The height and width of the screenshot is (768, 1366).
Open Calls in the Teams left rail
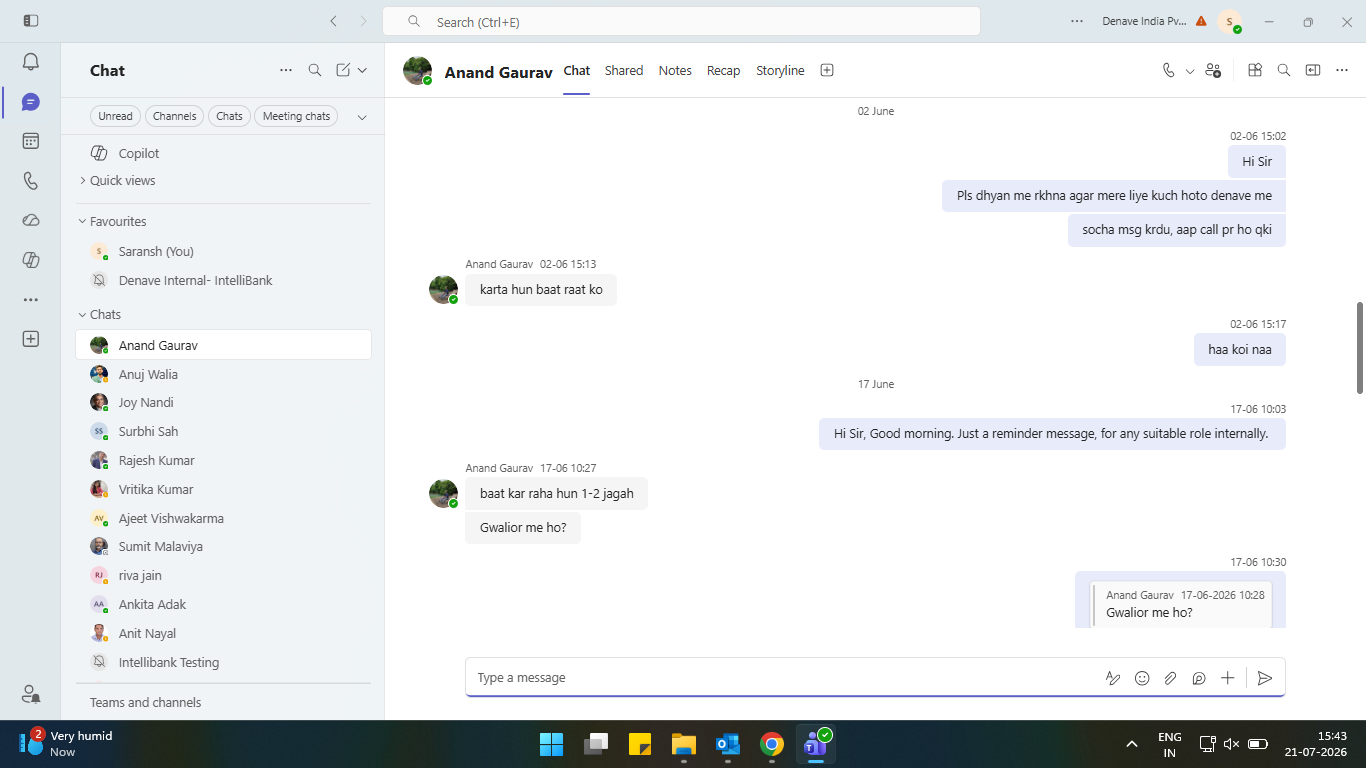tap(30, 181)
